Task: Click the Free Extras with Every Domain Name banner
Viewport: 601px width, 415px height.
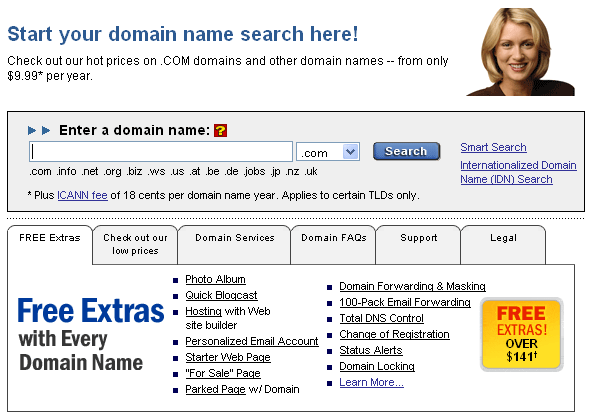Action: tap(91, 334)
